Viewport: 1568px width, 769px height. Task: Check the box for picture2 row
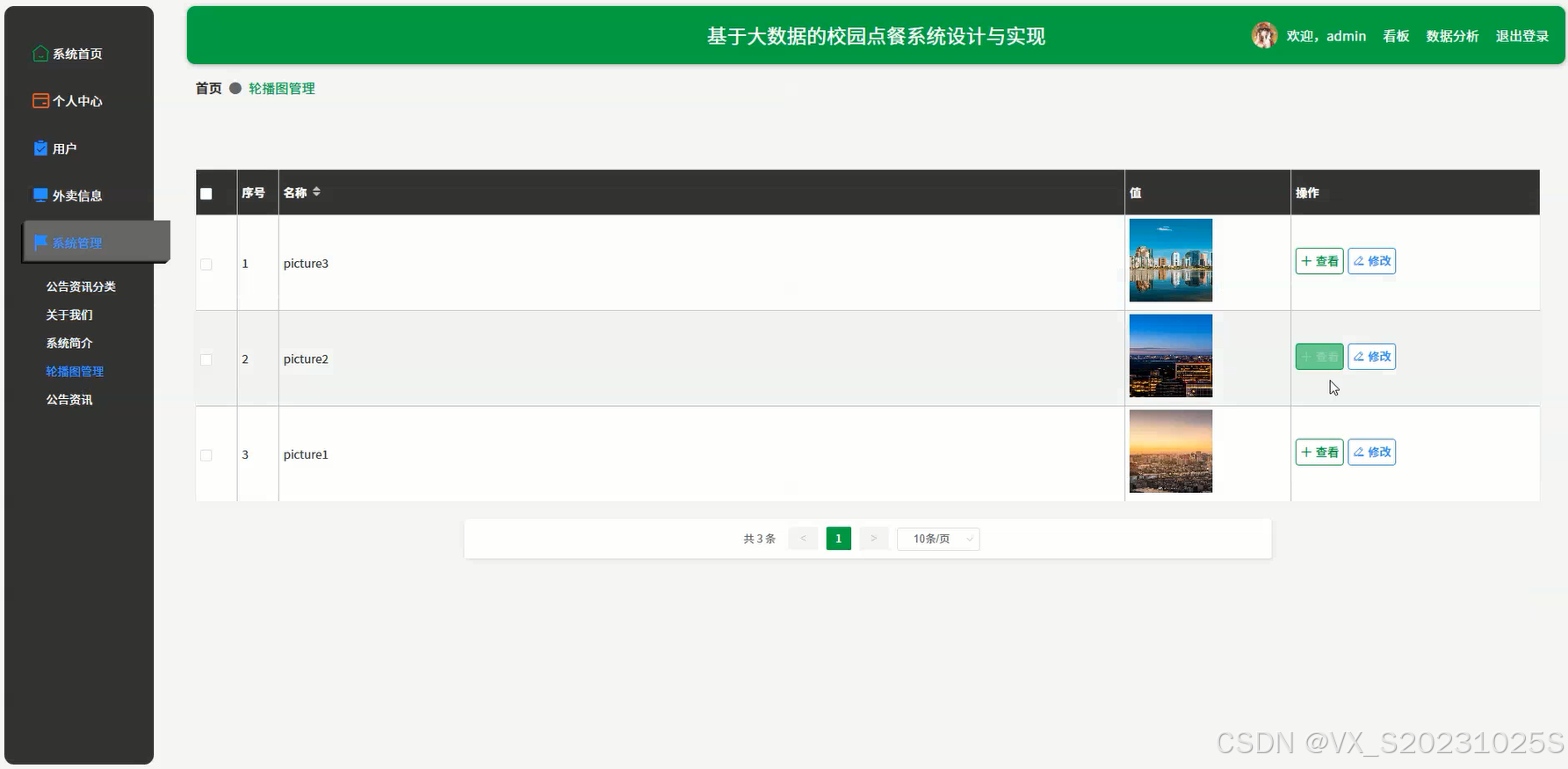point(206,359)
